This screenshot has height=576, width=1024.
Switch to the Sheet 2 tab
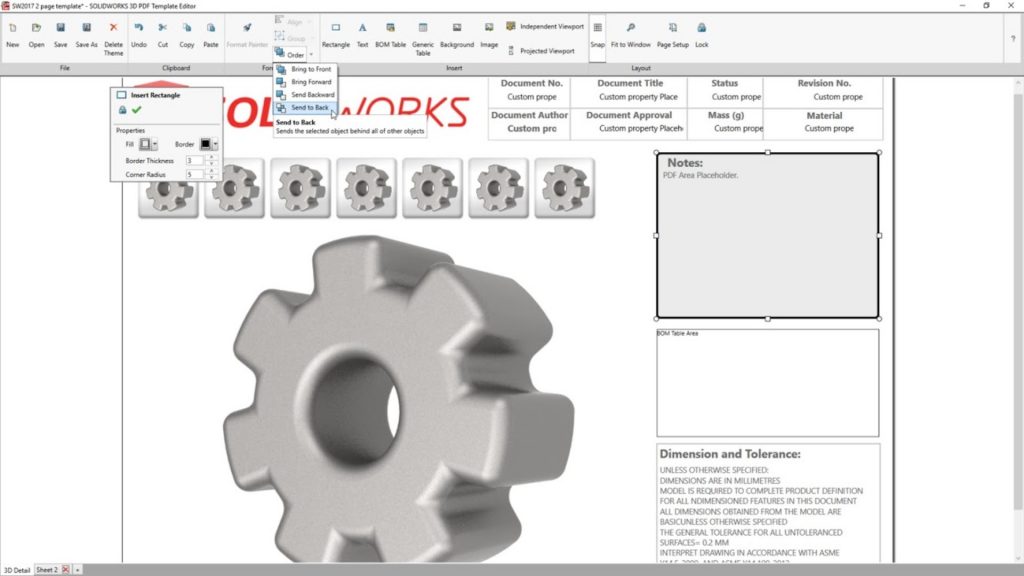[x=47, y=570]
